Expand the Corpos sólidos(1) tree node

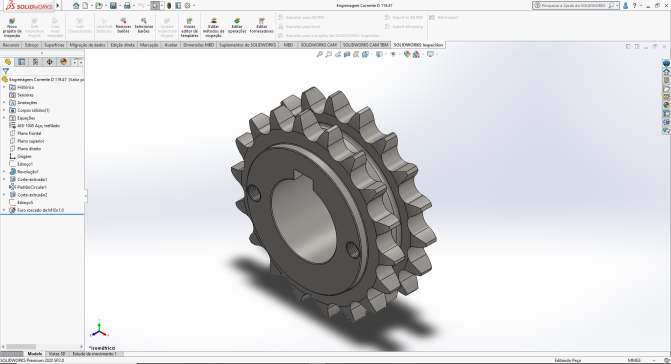(x=4, y=110)
